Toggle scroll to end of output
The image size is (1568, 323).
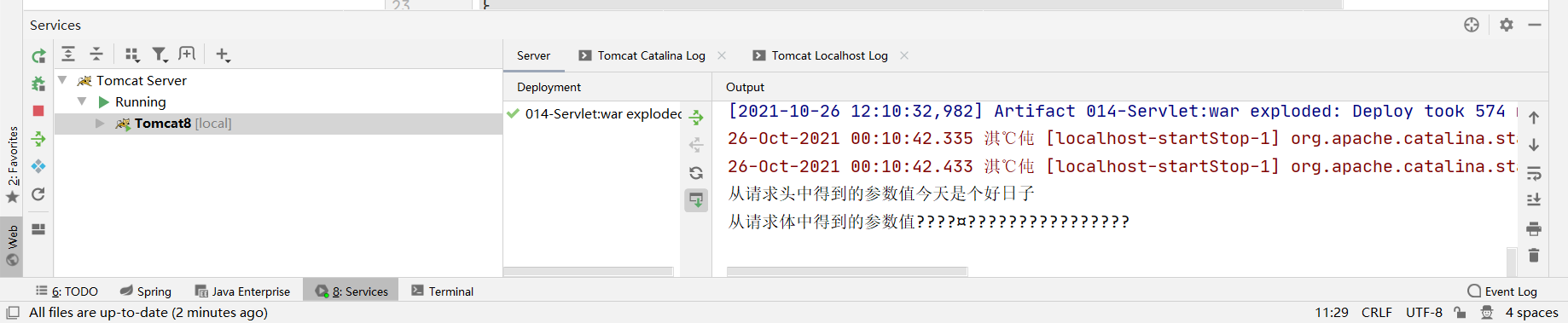tap(1534, 200)
